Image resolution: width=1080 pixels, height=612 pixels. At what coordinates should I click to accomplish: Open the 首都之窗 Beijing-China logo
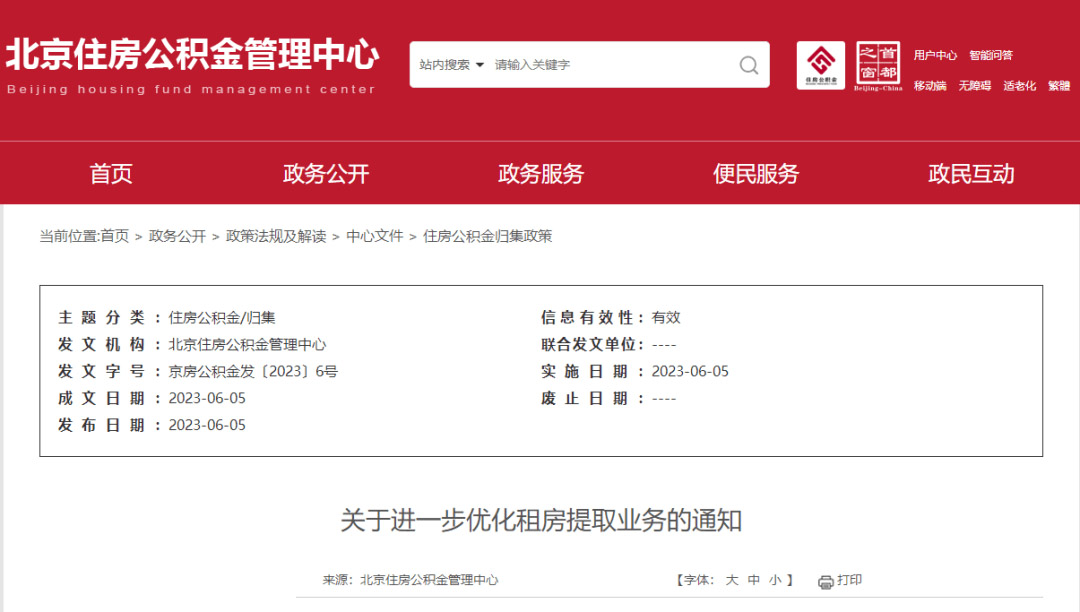pyautogui.click(x=878, y=66)
